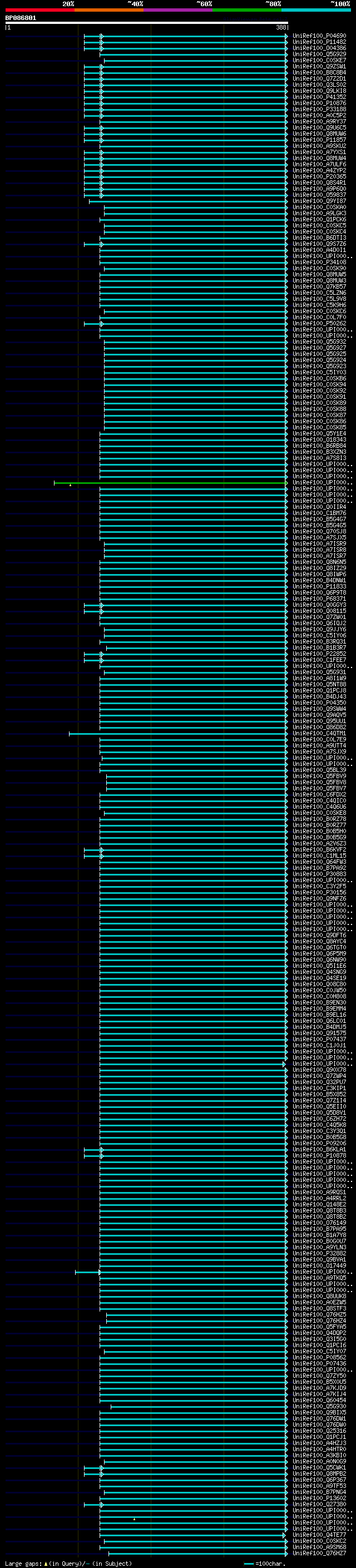Click UniRef100_P10876 in the hit list
The image size is (356, 1568).
[319, 103]
